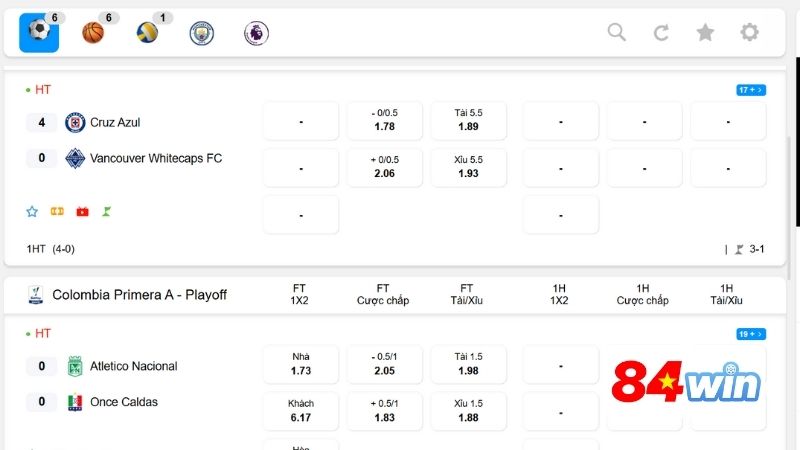800x450 pixels.
Task: Select handicap +0/0.5 at 2.06
Action: pos(385,167)
